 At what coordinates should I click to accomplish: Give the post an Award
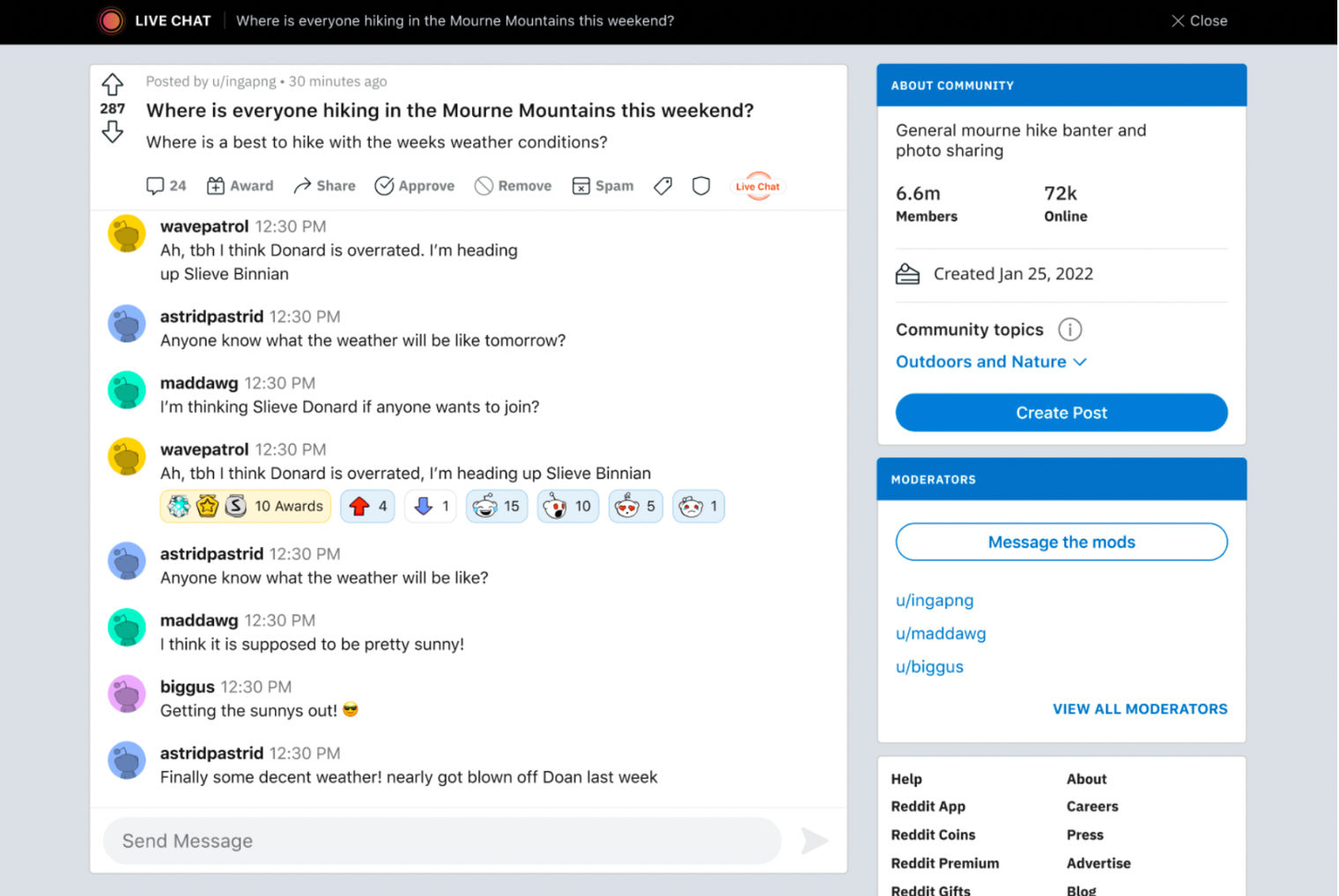click(x=239, y=186)
